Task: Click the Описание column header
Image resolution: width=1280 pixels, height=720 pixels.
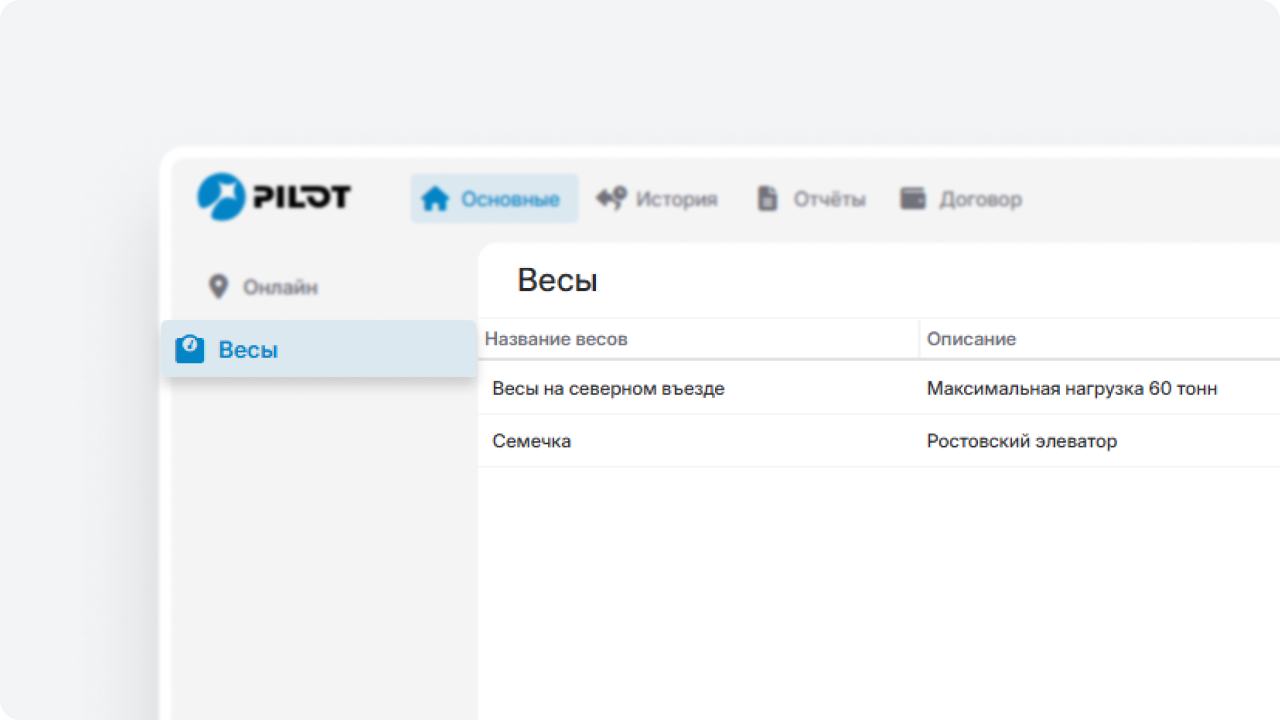Action: tap(971, 339)
